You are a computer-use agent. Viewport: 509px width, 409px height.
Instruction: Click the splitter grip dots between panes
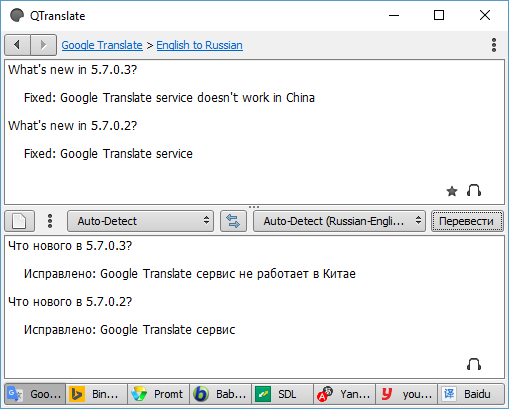pos(254,207)
